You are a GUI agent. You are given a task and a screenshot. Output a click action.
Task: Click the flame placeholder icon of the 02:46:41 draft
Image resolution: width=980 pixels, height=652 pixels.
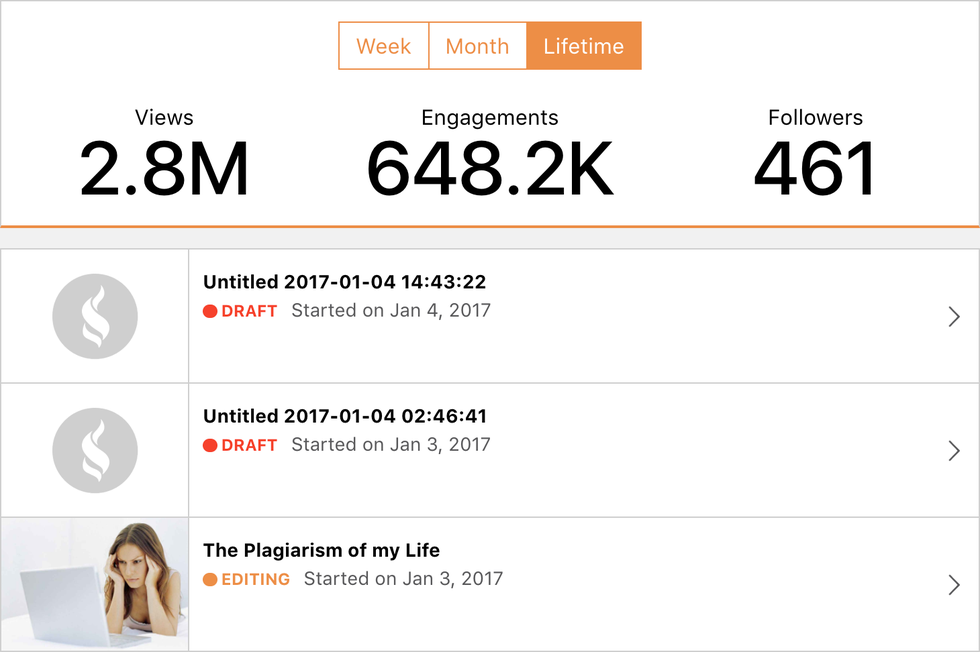(95, 450)
